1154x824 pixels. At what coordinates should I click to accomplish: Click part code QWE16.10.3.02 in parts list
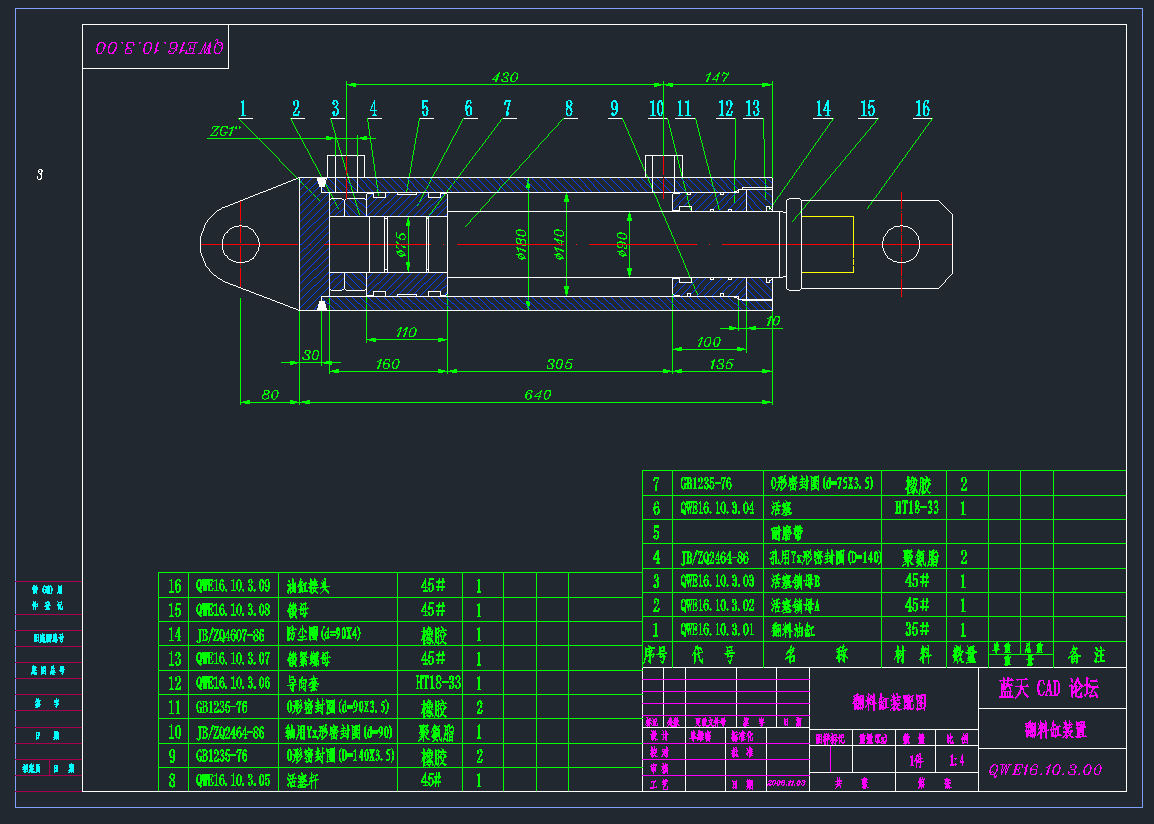pos(718,605)
